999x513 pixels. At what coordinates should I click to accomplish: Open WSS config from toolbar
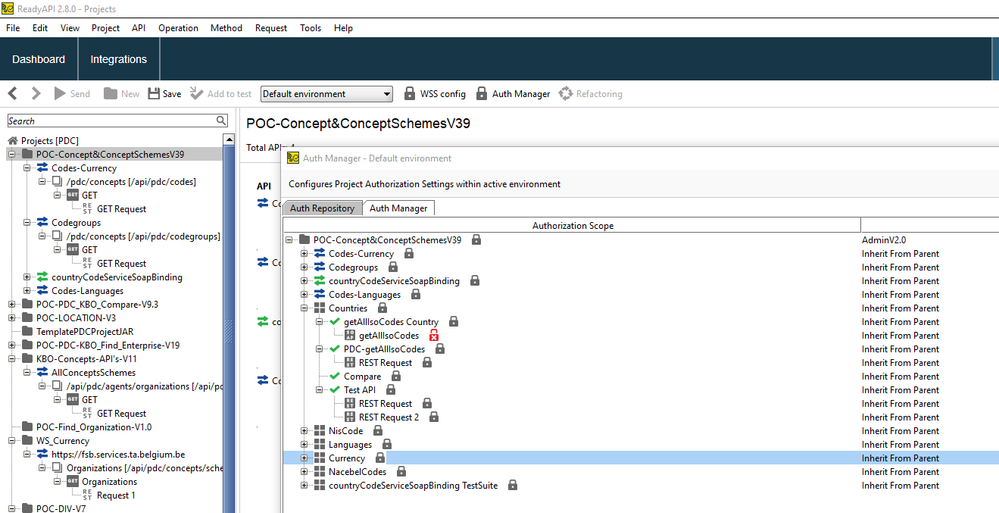tap(435, 94)
